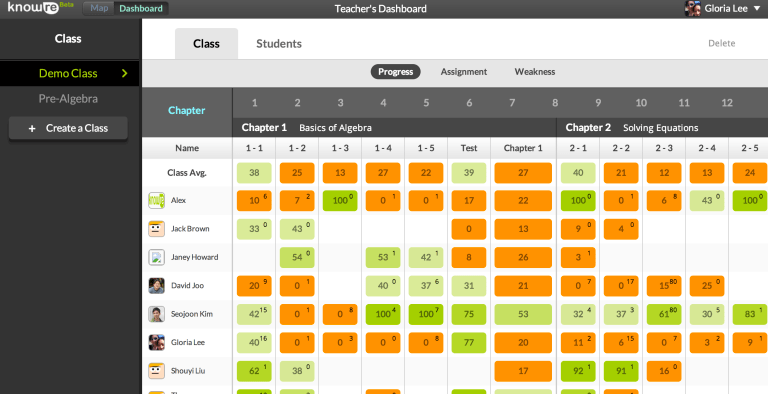Image resolution: width=768 pixels, height=394 pixels.
Task: Click the Chapter header label
Action: (x=187, y=110)
